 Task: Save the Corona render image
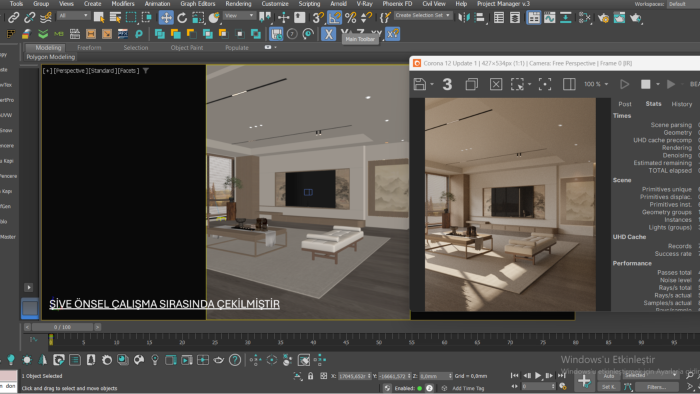pos(420,84)
